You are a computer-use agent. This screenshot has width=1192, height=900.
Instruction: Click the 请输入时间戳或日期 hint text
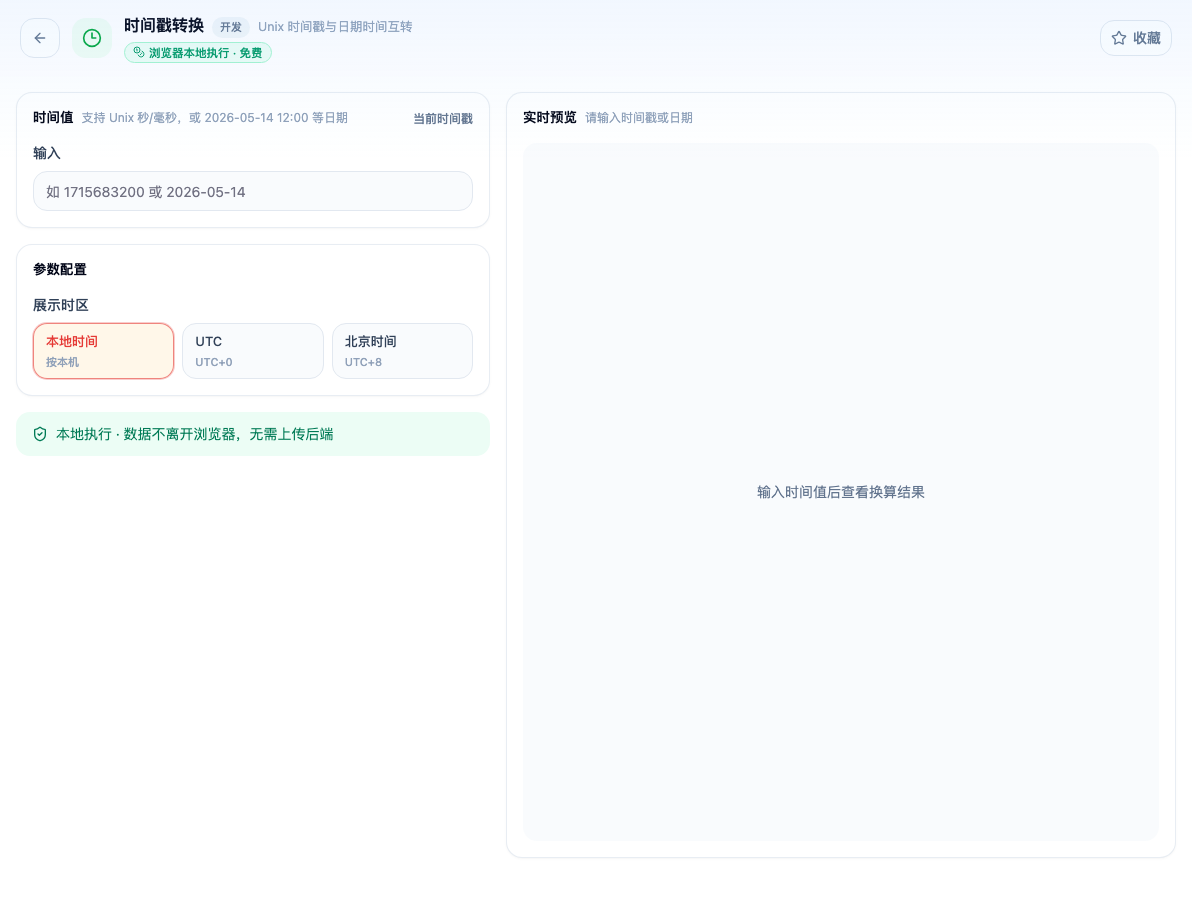pyautogui.click(x=639, y=118)
